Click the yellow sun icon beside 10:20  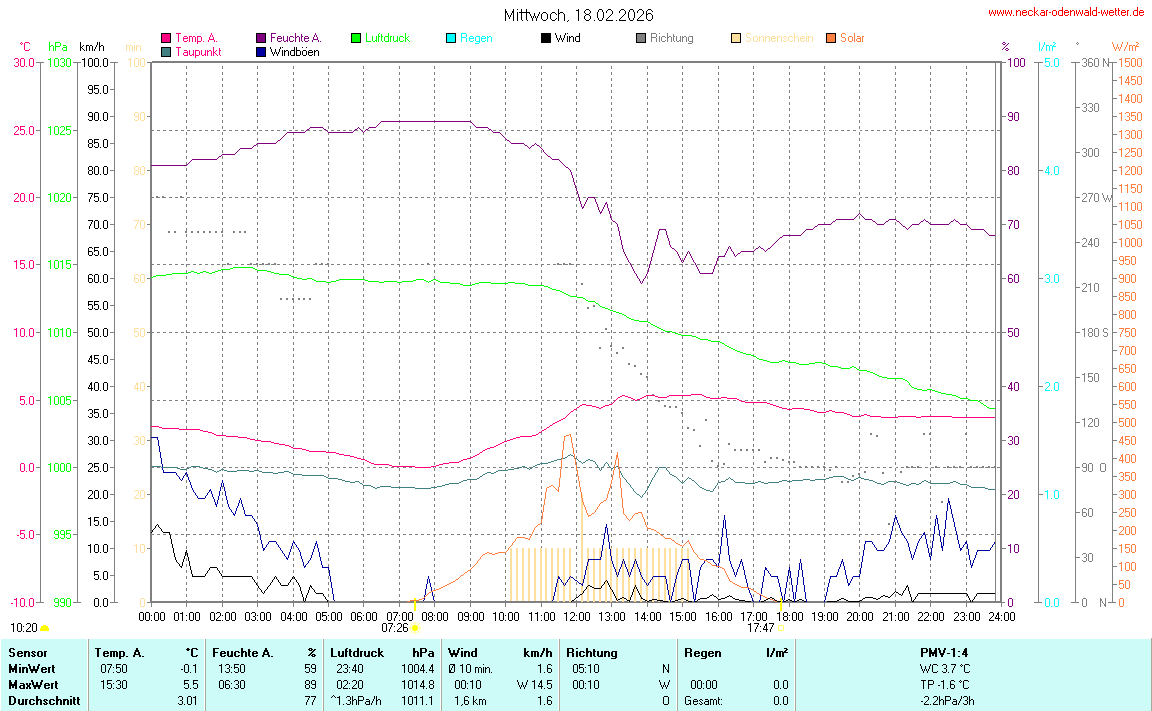pyautogui.click(x=44, y=628)
